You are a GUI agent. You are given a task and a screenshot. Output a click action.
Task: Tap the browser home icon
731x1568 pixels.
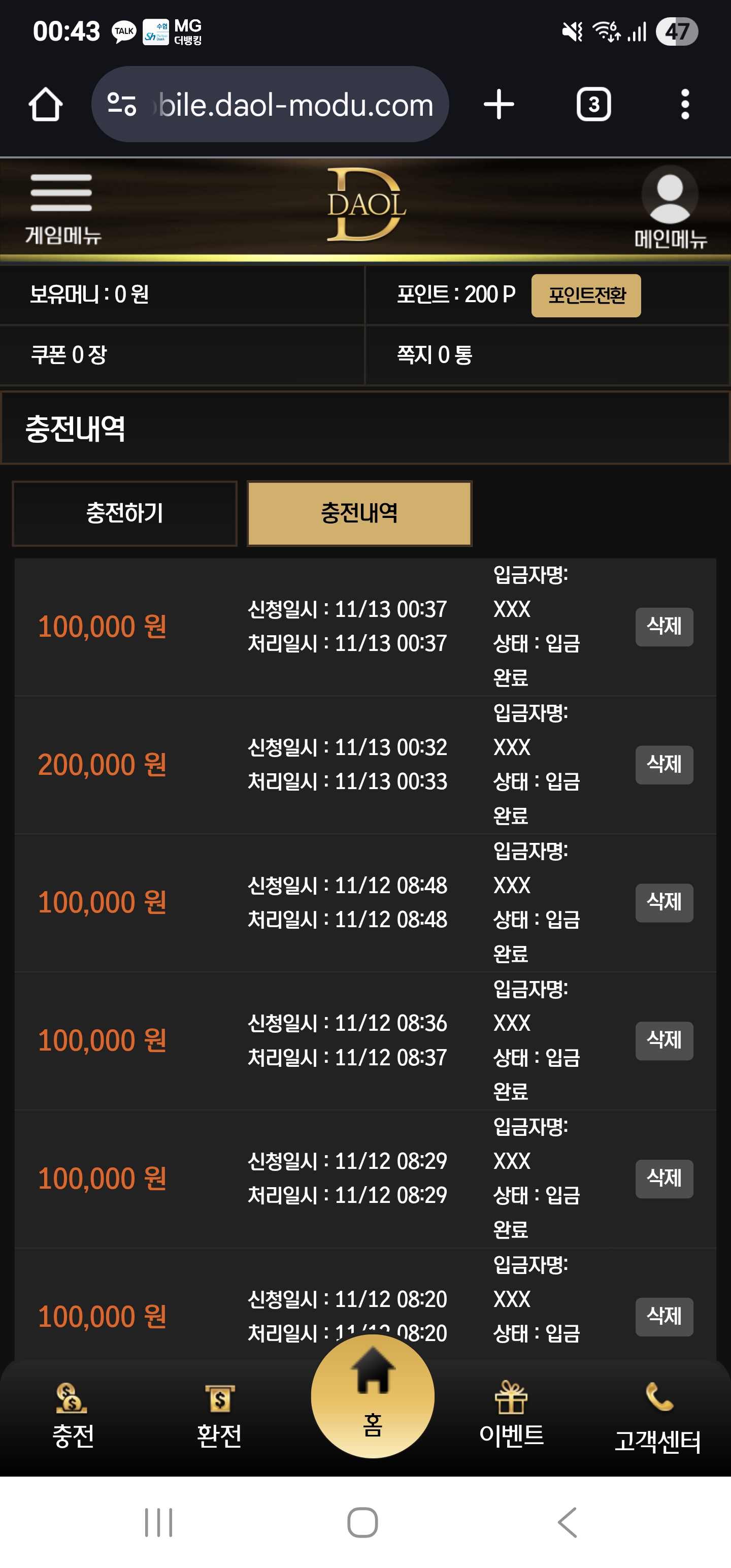point(46,105)
